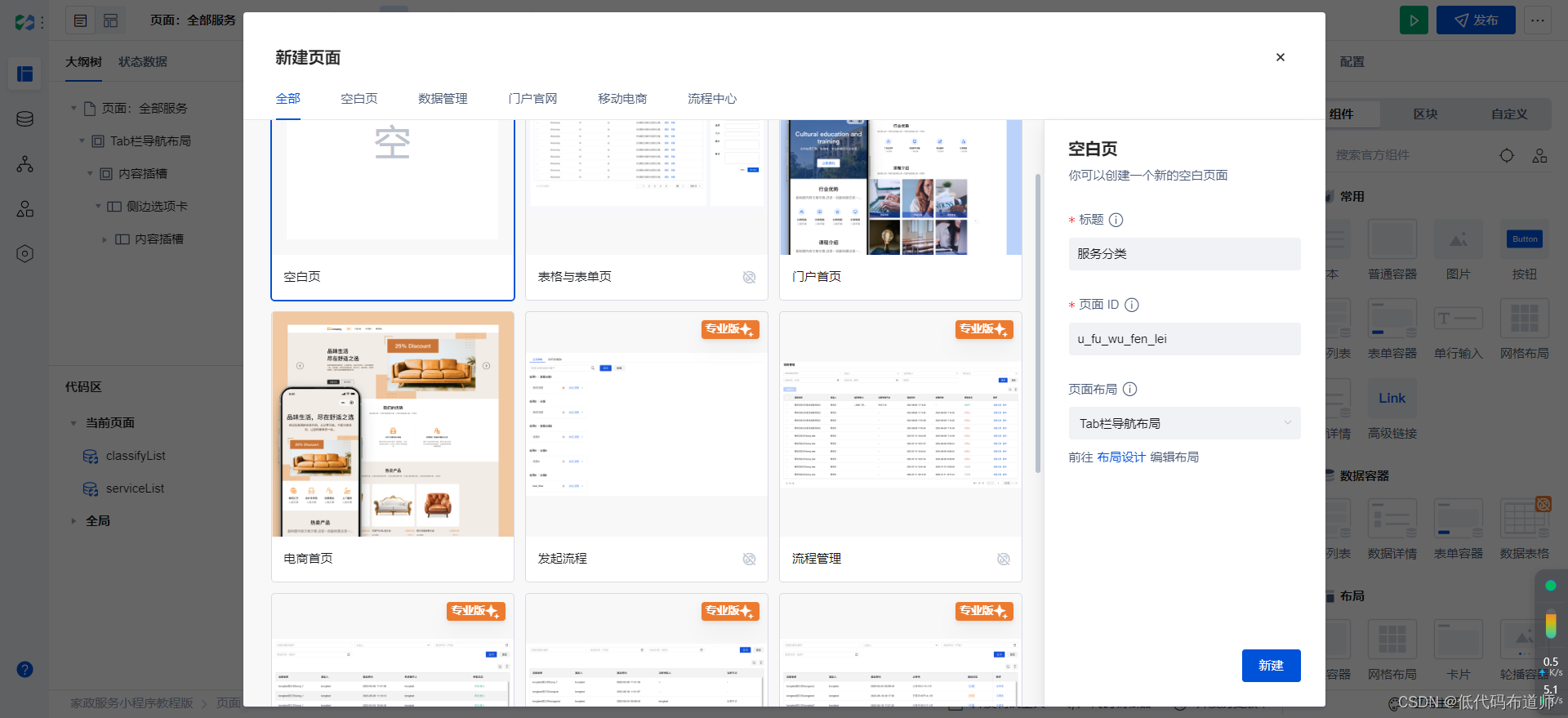Select the 按钮 Button component
Image resolution: width=1568 pixels, height=718 pixels.
click(x=1524, y=250)
